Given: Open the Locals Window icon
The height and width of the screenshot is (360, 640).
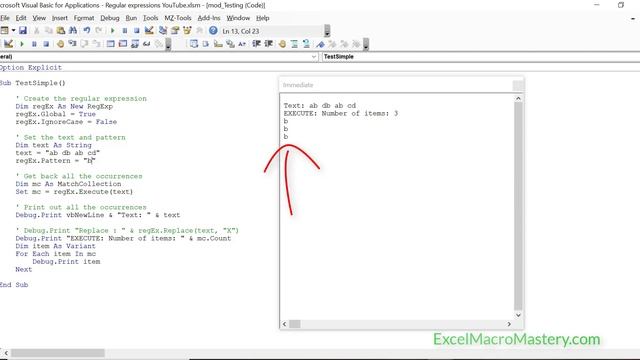Looking at the screenshot, I should 111,44.
